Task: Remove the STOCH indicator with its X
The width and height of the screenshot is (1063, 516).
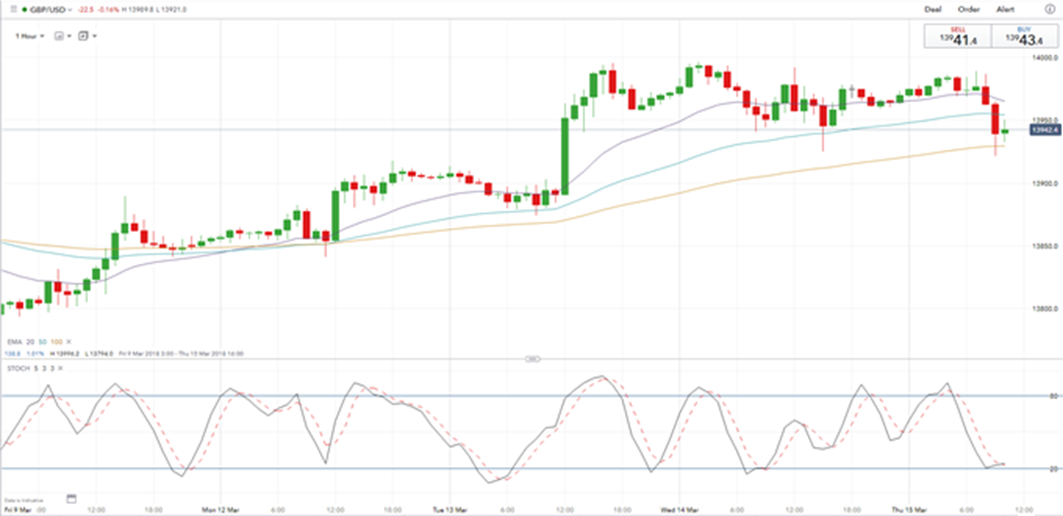Action: point(60,368)
